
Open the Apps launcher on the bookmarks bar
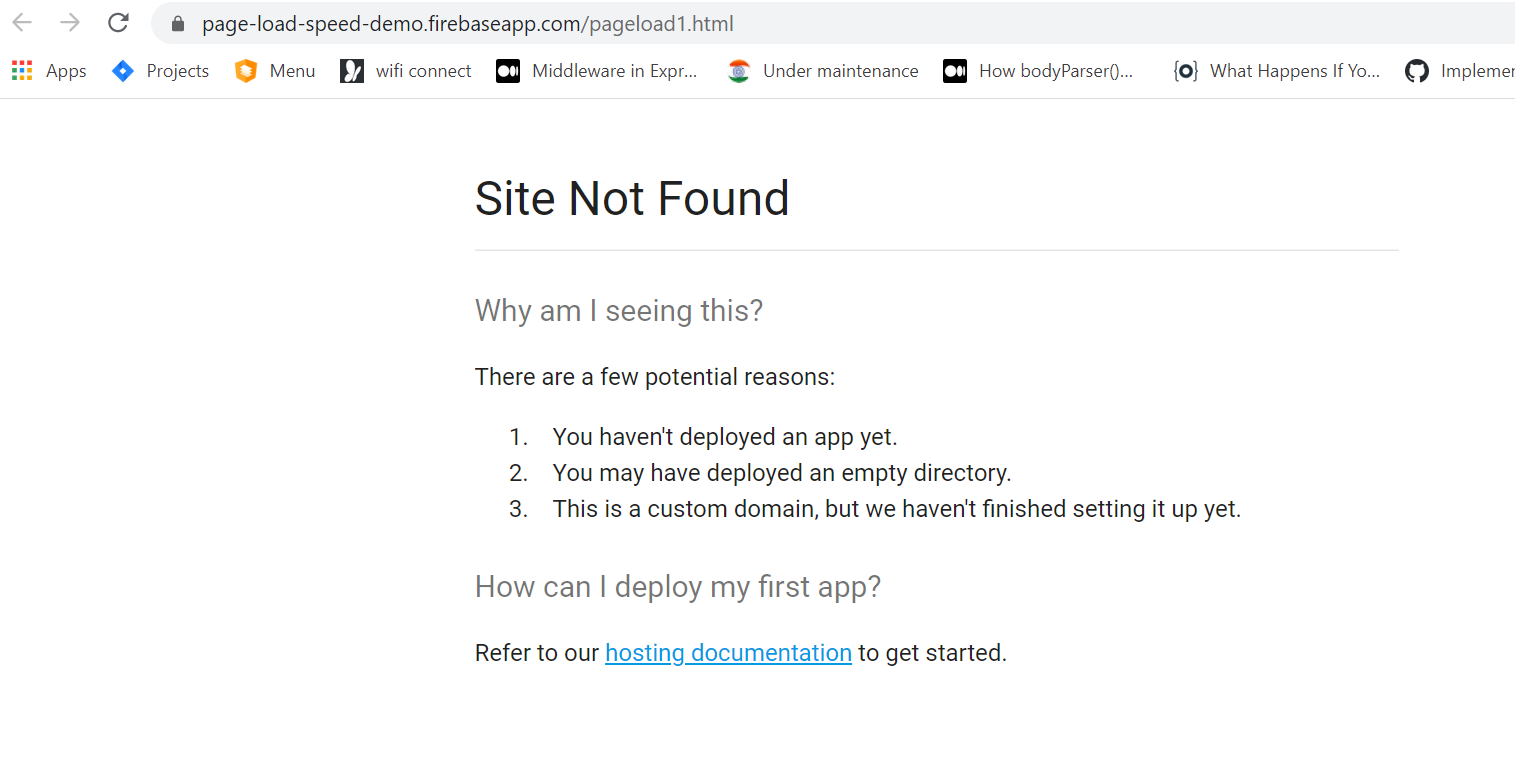22,70
